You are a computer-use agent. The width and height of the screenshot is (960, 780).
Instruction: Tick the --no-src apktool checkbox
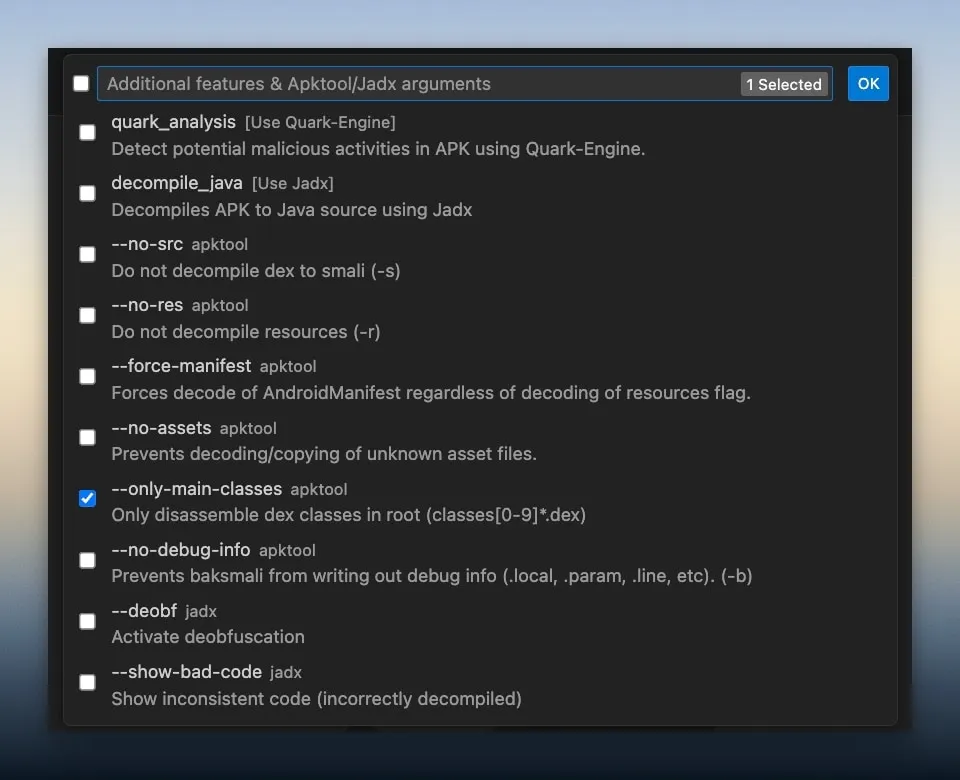tap(88, 254)
